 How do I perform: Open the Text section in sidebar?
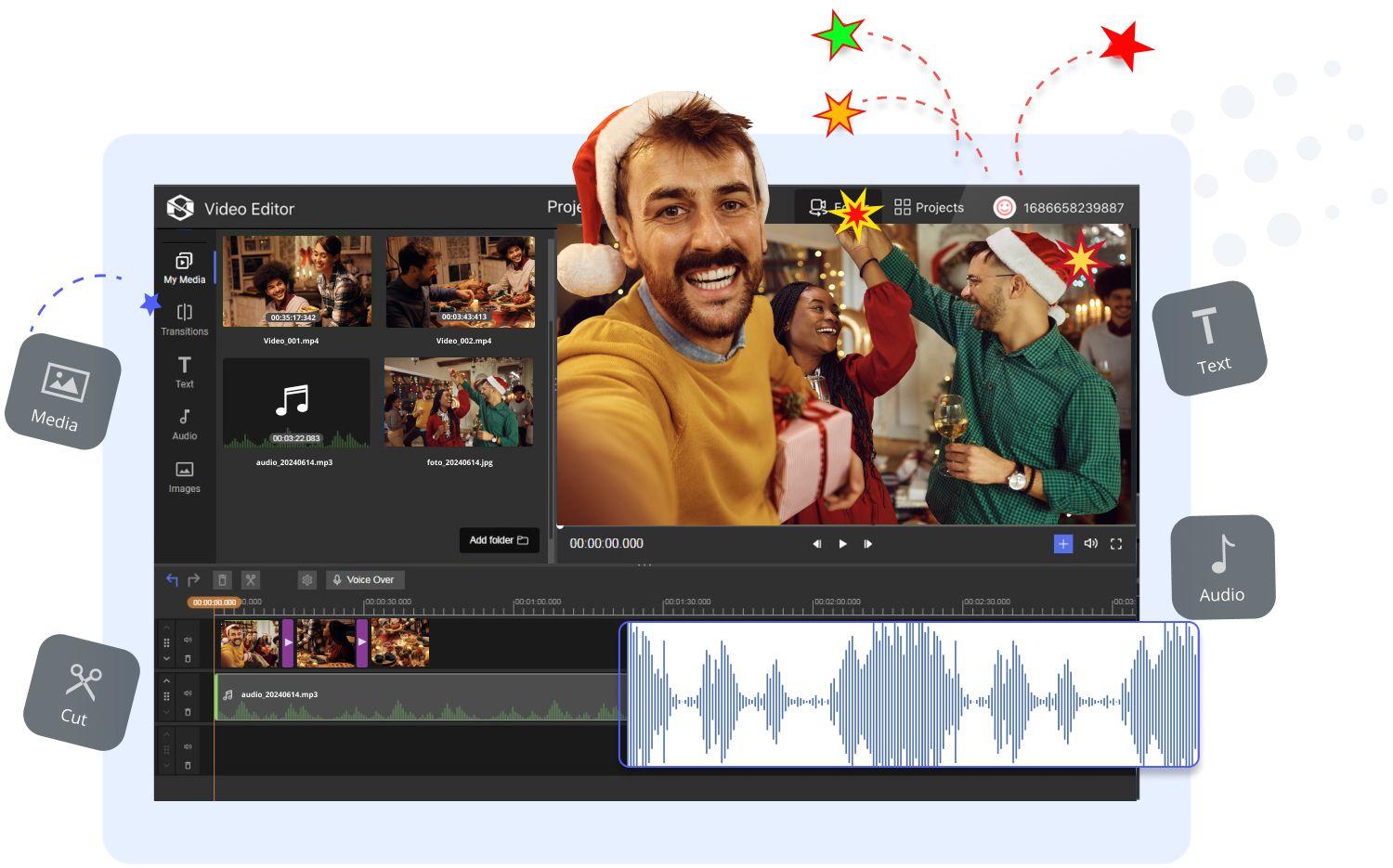pyautogui.click(x=184, y=371)
